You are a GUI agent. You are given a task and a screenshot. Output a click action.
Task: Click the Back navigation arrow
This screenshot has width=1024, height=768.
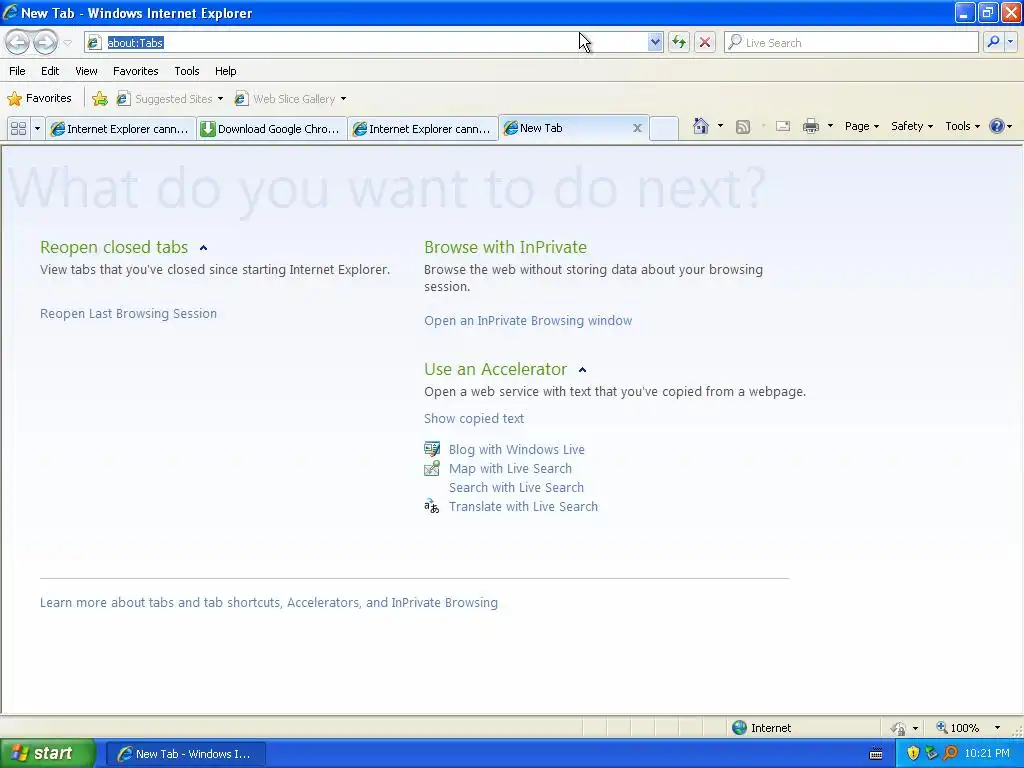point(18,42)
